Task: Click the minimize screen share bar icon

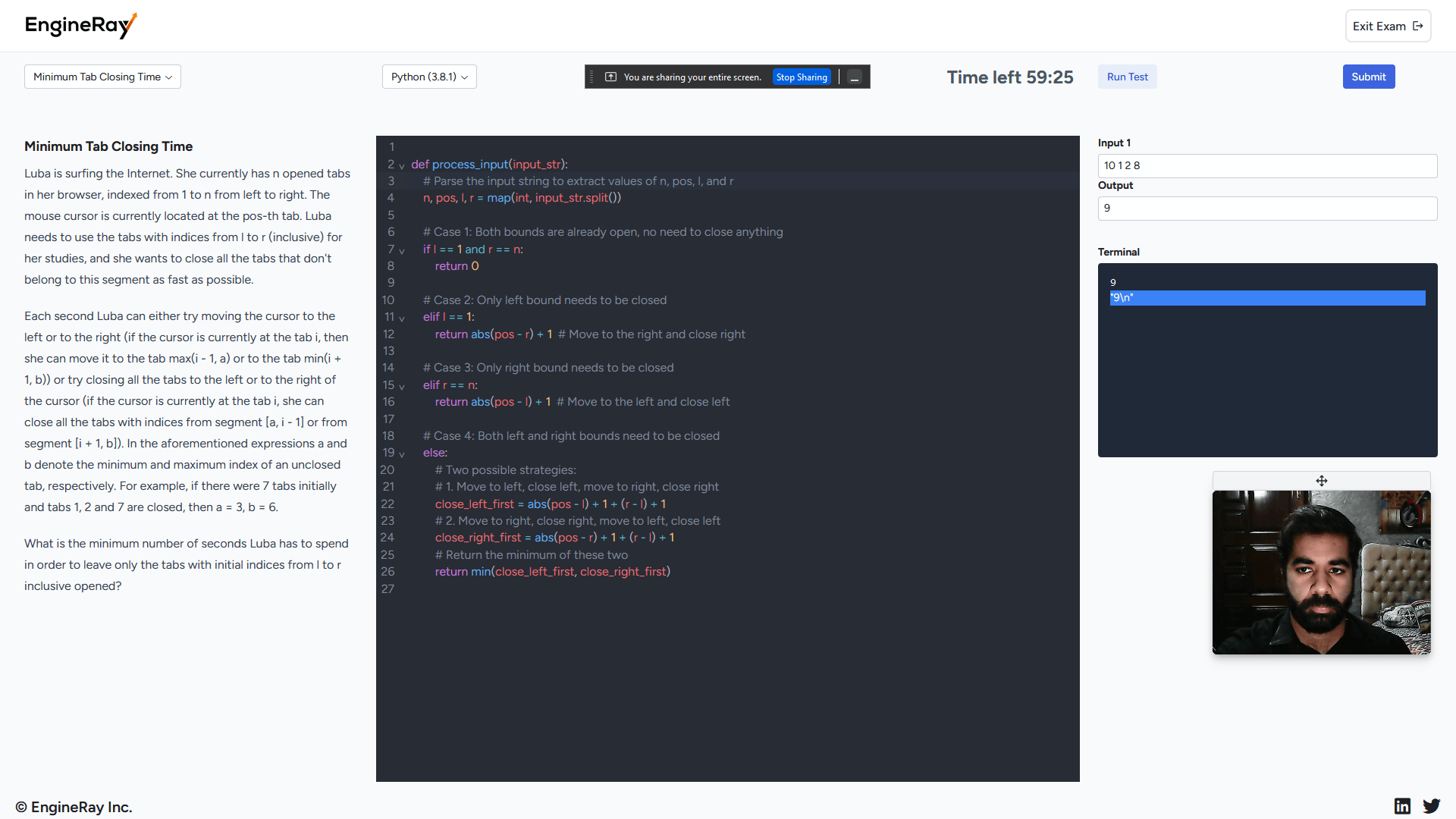Action: (x=854, y=77)
